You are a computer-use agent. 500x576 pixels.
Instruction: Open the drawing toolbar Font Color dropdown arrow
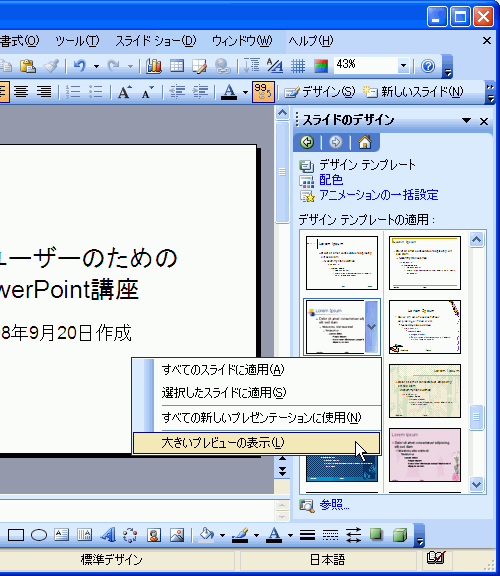(290, 536)
